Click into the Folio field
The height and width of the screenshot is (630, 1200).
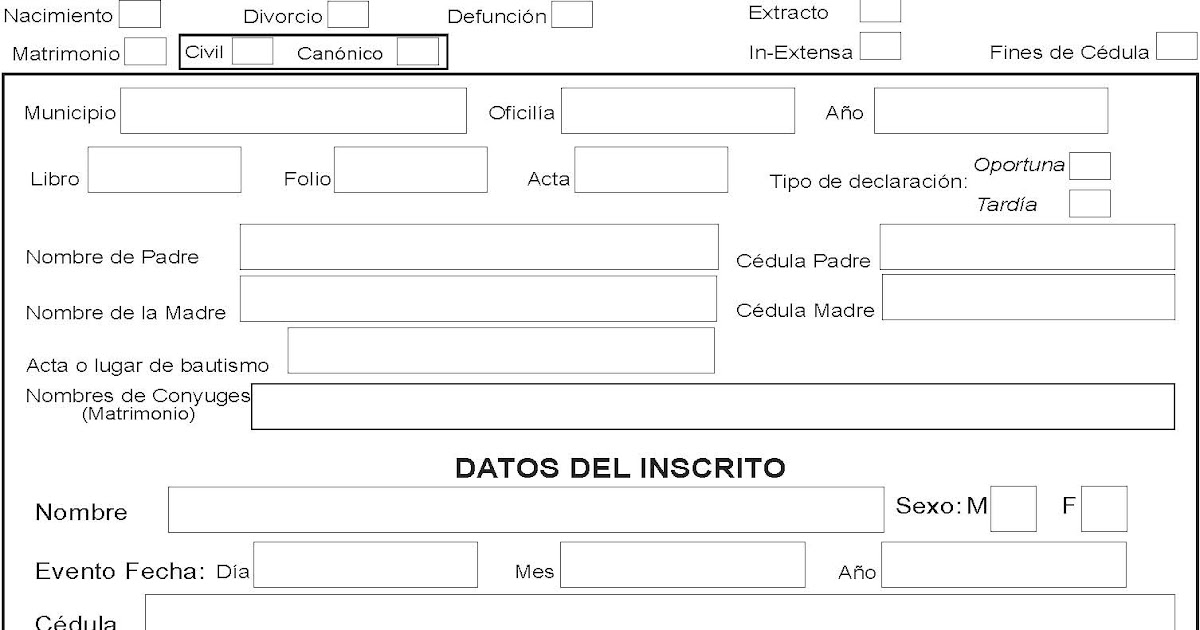410,170
